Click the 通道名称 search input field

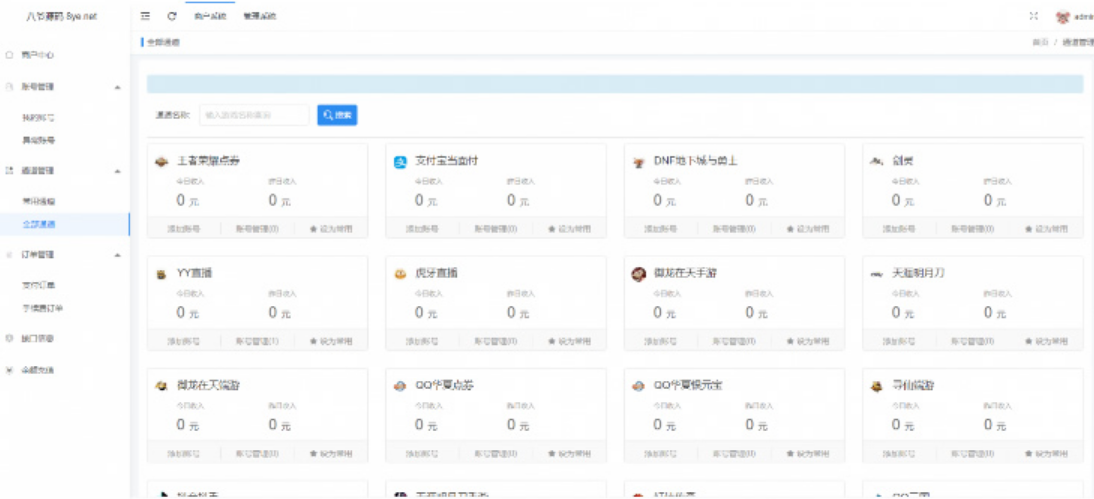[254, 115]
